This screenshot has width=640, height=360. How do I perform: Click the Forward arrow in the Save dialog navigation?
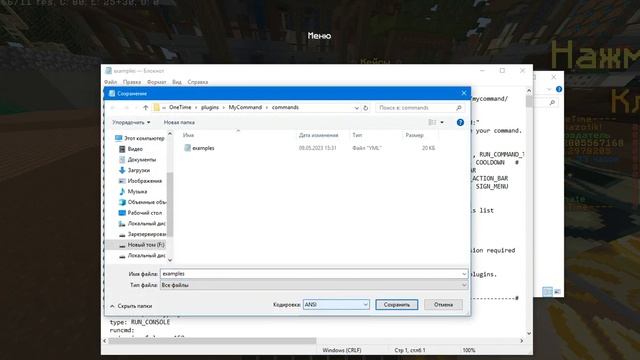[x=127, y=108]
